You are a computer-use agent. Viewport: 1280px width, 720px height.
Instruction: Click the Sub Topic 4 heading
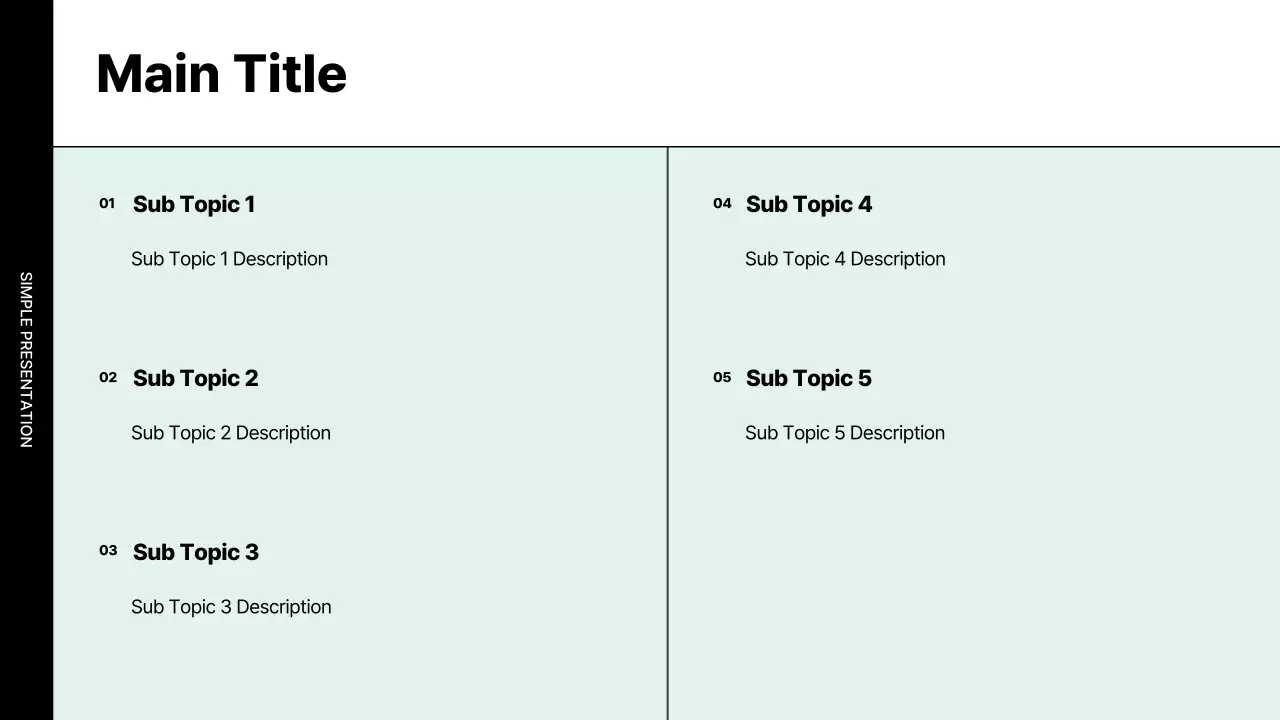(x=809, y=204)
